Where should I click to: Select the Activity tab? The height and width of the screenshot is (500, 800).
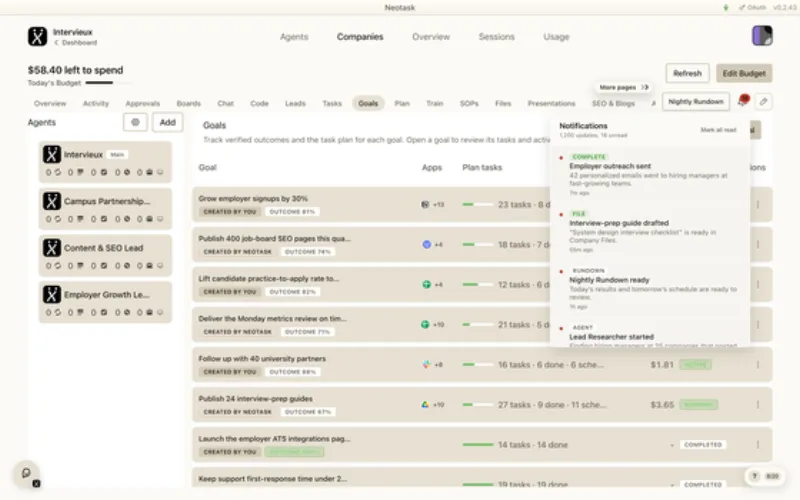point(96,104)
